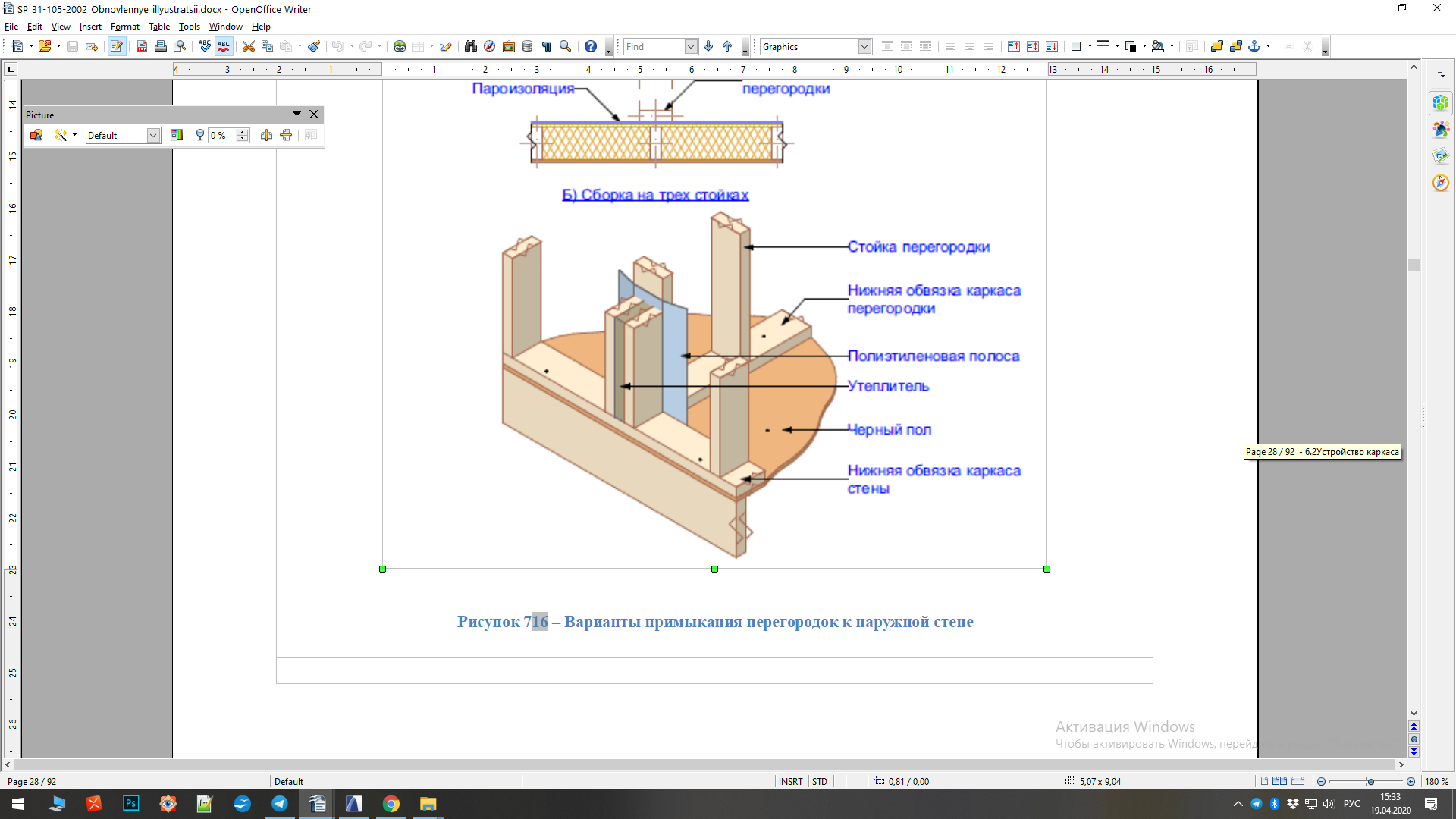The width and height of the screenshot is (1456, 819).
Task: Open Background Color dropdown
Action: pos(1172,46)
